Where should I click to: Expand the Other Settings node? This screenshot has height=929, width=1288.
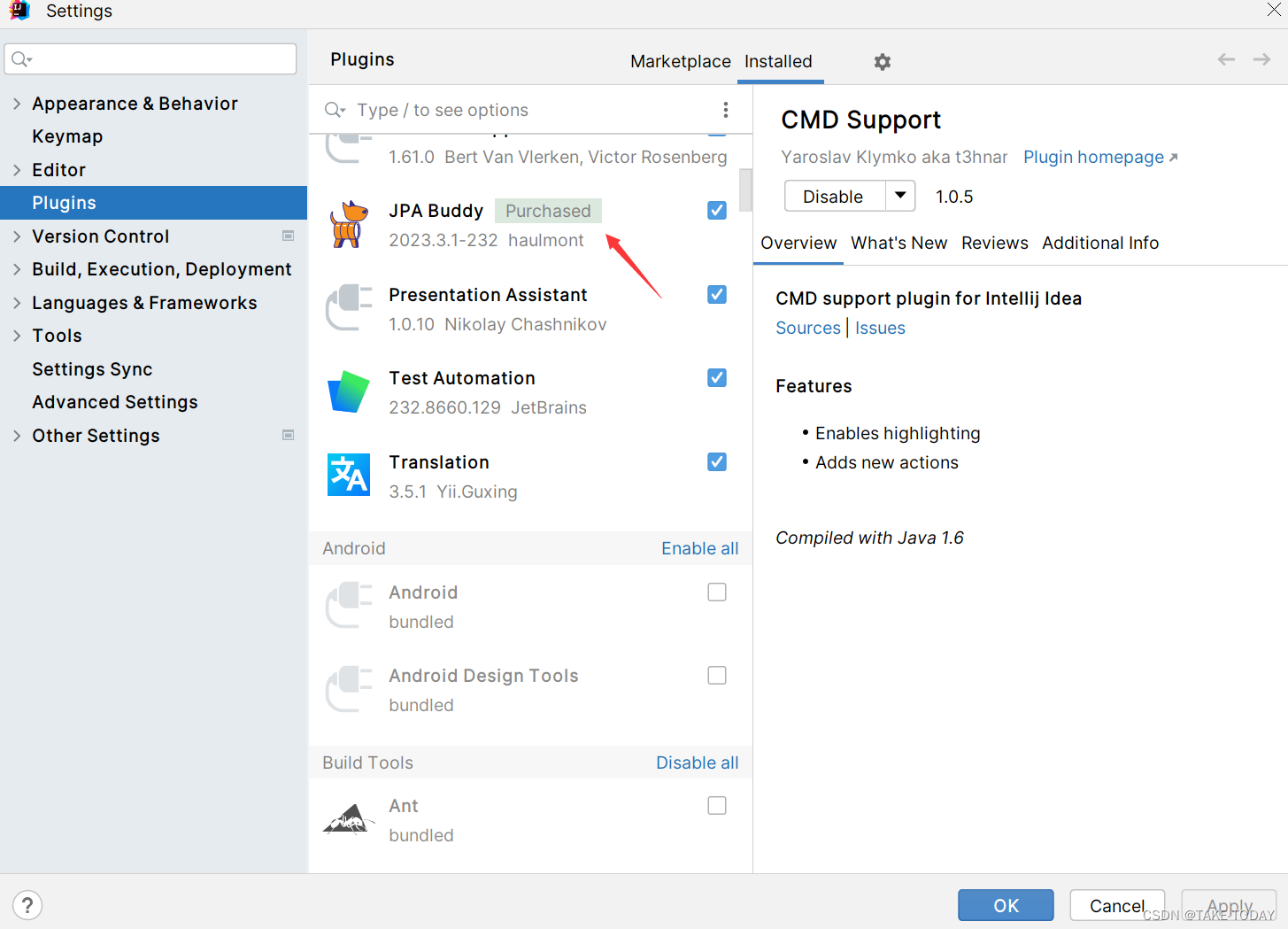[17, 435]
